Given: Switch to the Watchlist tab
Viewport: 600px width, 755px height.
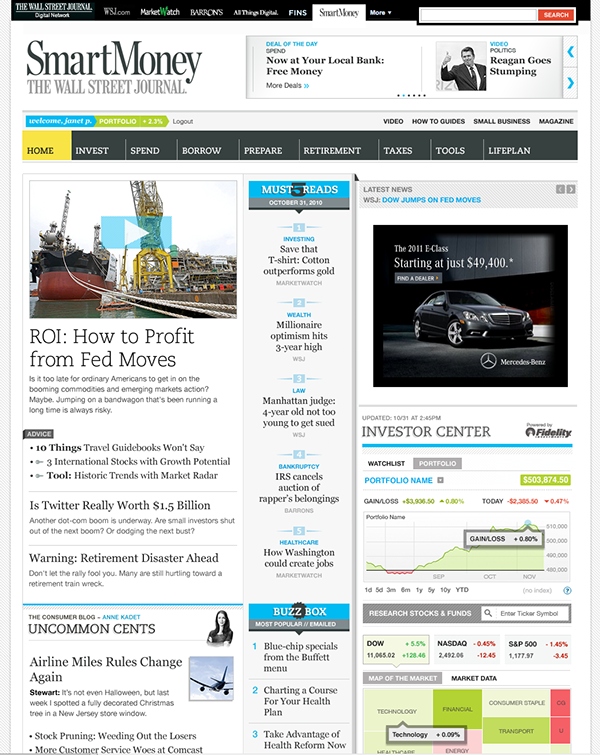Looking at the screenshot, I should [386, 463].
